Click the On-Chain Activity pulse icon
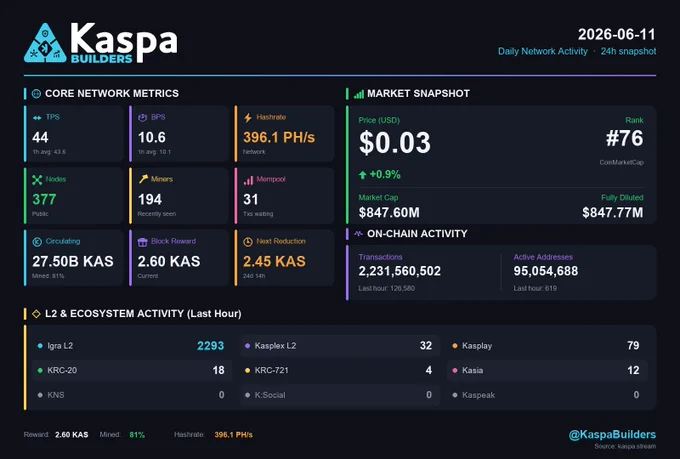The image size is (680, 459). pyautogui.click(x=358, y=233)
